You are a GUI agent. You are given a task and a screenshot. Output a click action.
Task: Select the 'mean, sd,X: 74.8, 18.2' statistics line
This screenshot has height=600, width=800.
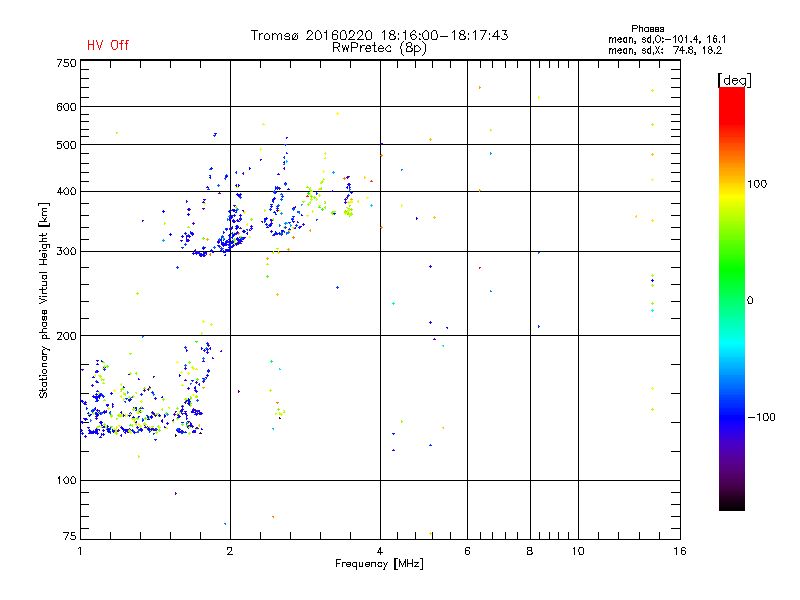point(665,50)
